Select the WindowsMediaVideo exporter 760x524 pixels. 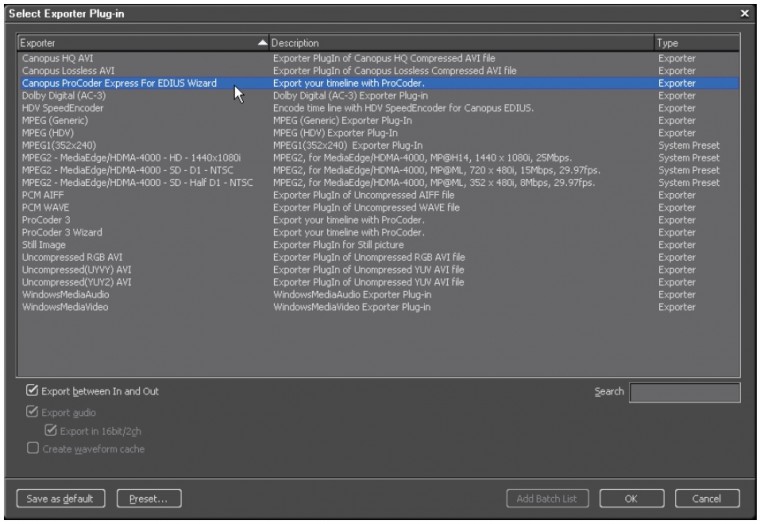pos(378,307)
